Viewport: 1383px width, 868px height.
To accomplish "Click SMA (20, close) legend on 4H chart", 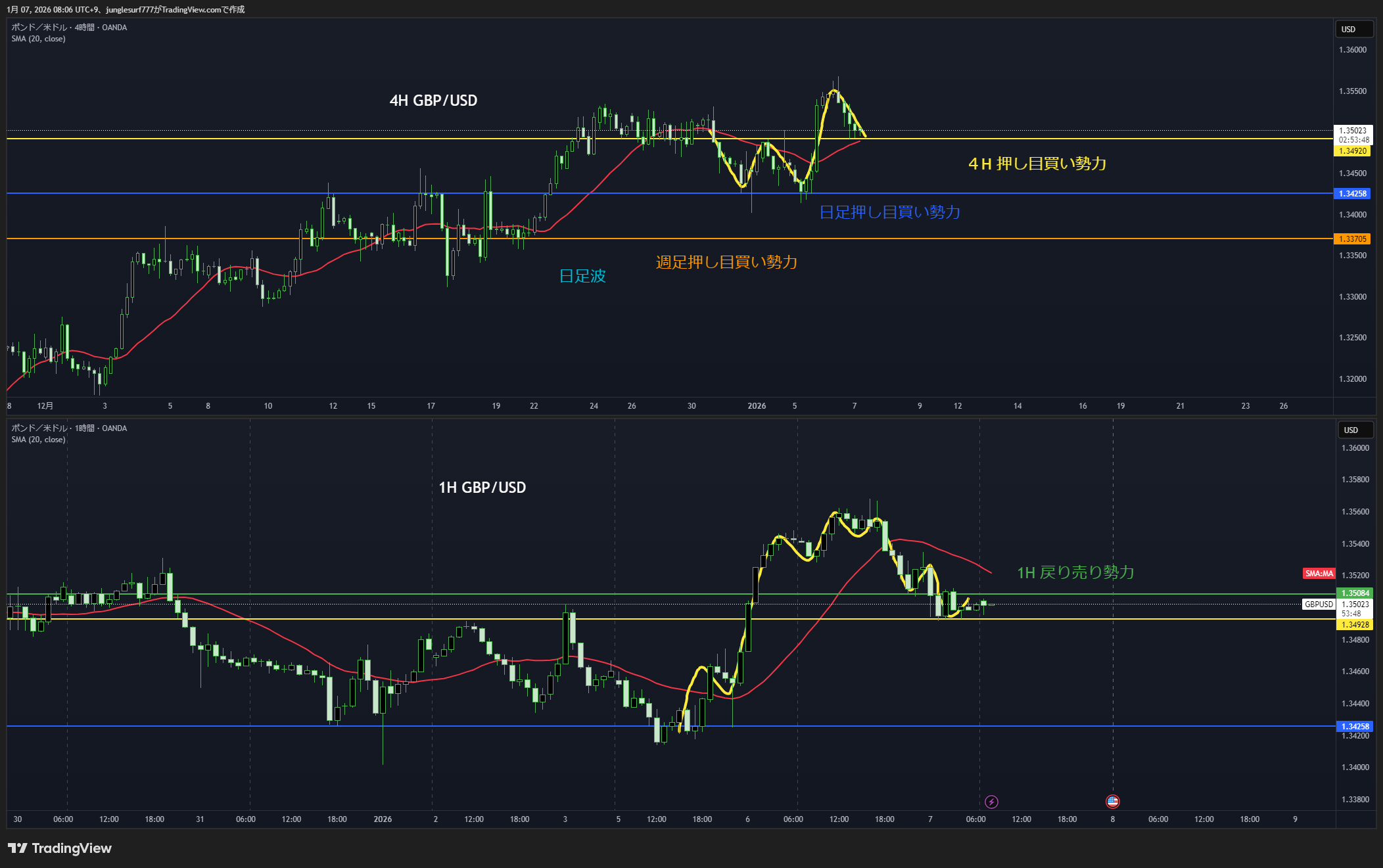I will coord(38,39).
